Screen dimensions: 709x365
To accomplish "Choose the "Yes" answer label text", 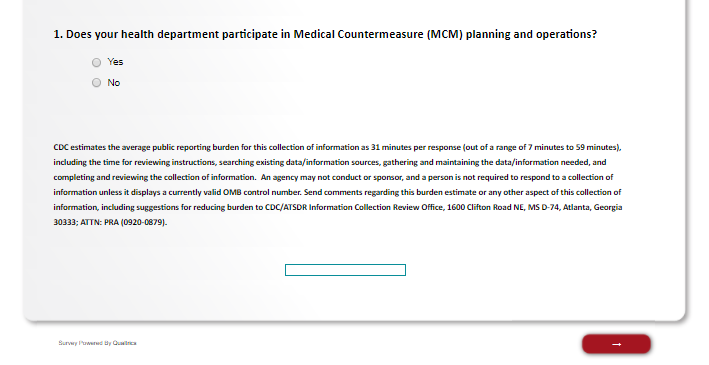I will point(115,62).
